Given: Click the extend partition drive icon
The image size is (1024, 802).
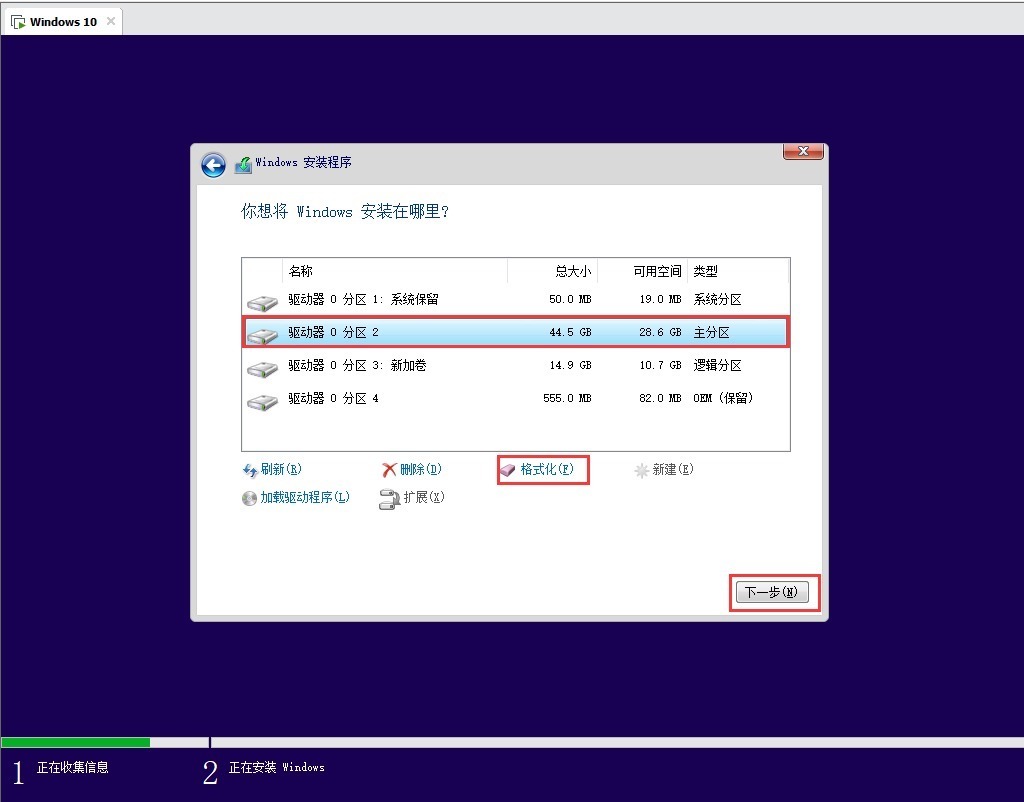Looking at the screenshot, I should (x=389, y=499).
